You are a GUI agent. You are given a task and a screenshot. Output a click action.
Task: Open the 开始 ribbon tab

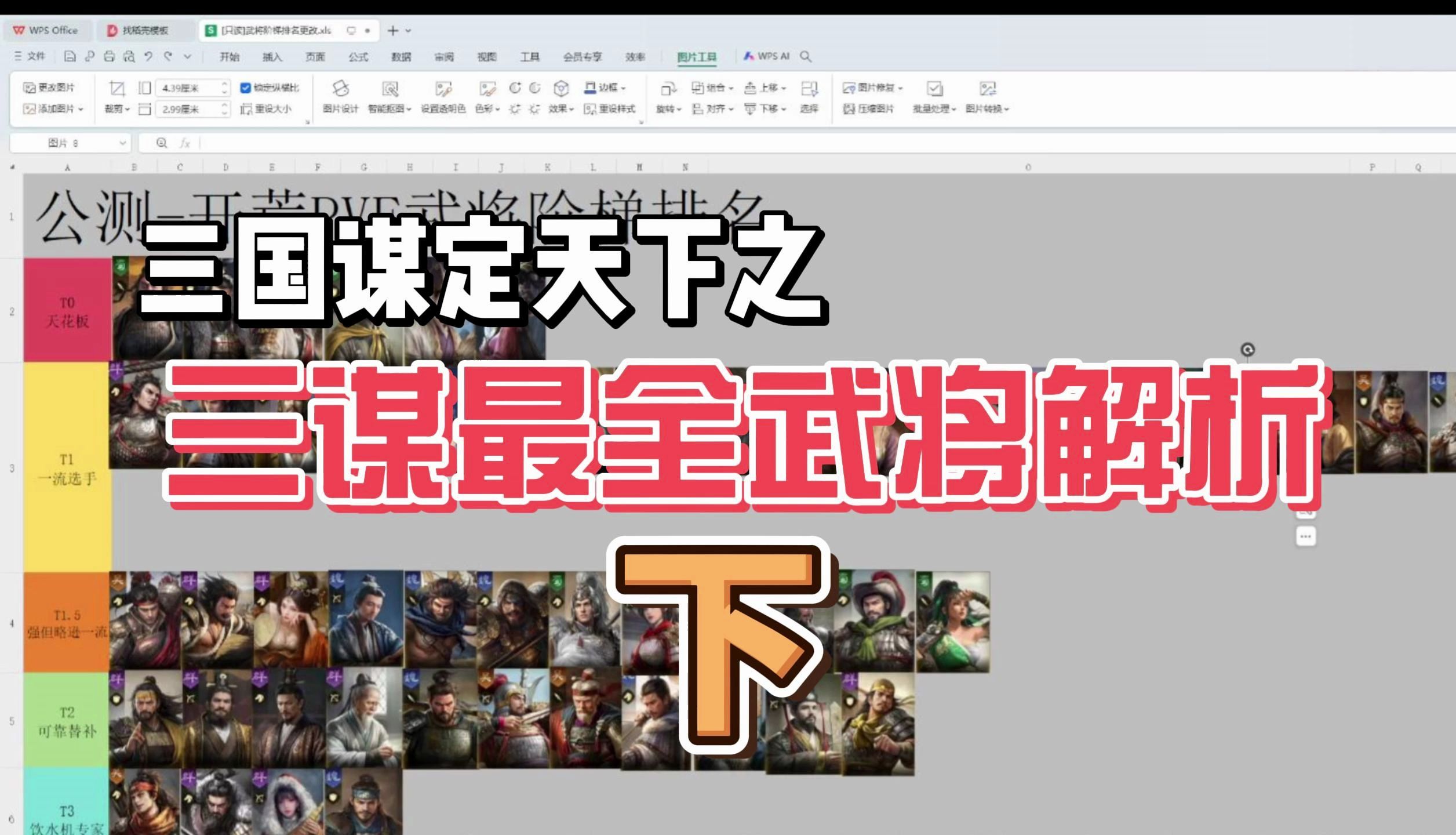(x=230, y=56)
